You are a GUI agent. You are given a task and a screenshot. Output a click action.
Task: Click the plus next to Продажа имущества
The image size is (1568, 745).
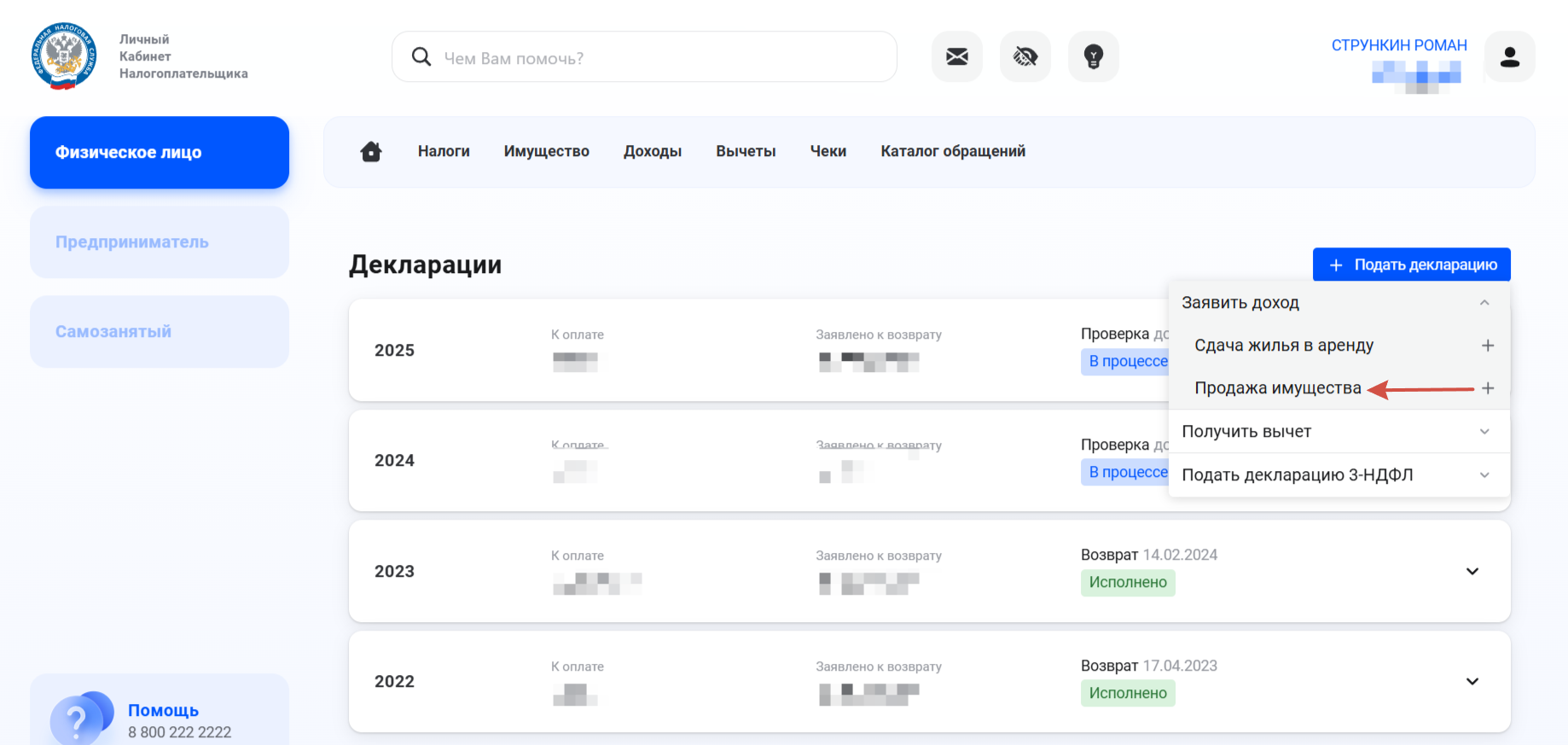(1488, 388)
